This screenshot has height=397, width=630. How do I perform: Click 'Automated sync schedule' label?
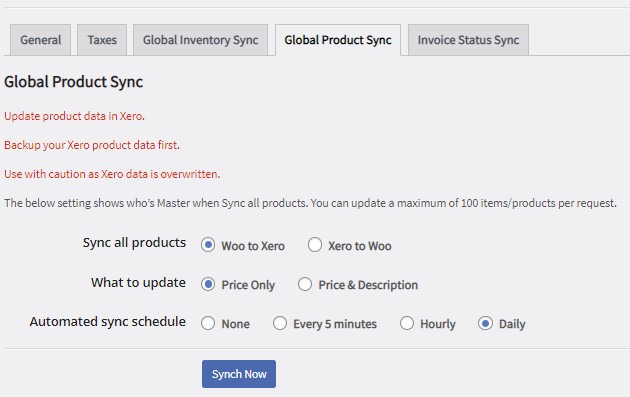[108, 321]
